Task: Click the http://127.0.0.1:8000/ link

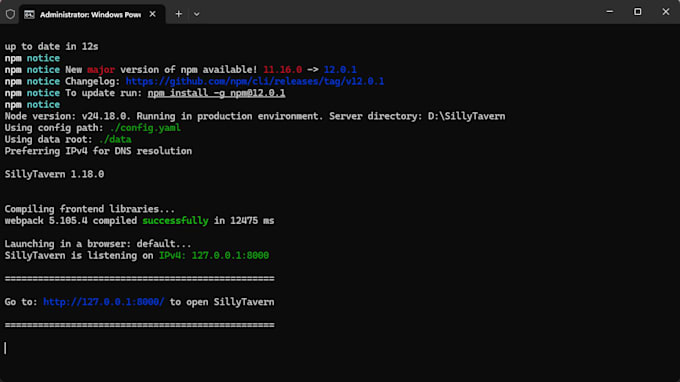Action: pyautogui.click(x=104, y=302)
